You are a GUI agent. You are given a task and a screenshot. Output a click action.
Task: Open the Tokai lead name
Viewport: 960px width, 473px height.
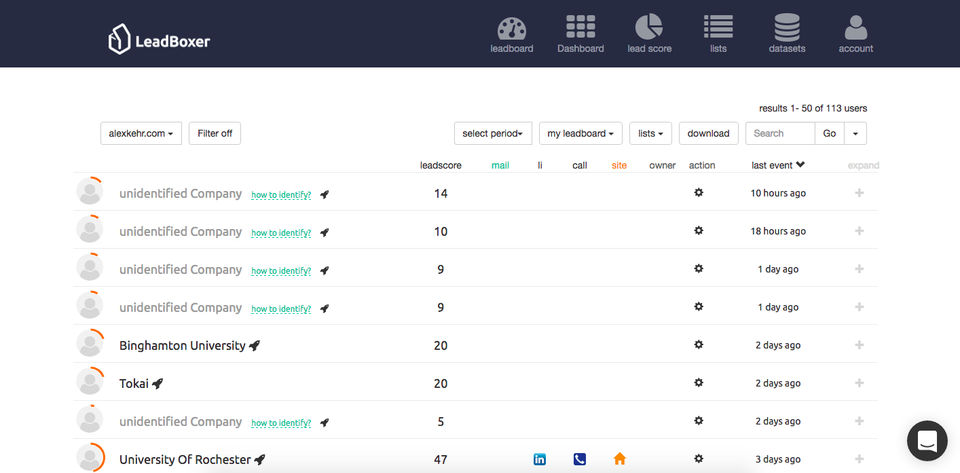point(133,384)
